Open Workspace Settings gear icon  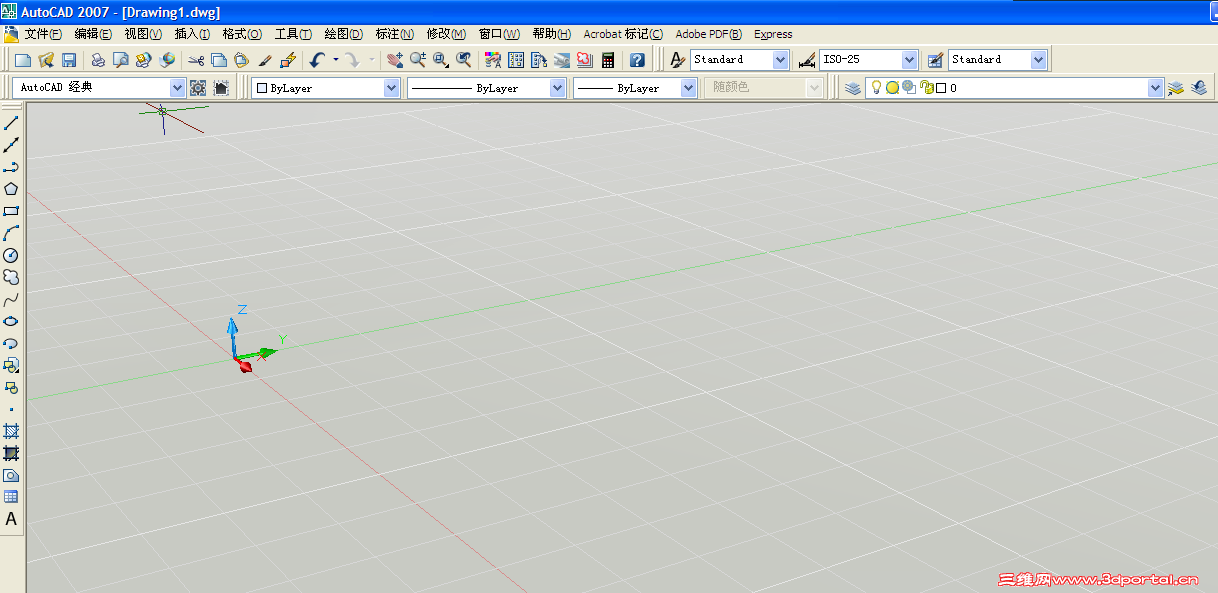tap(198, 88)
